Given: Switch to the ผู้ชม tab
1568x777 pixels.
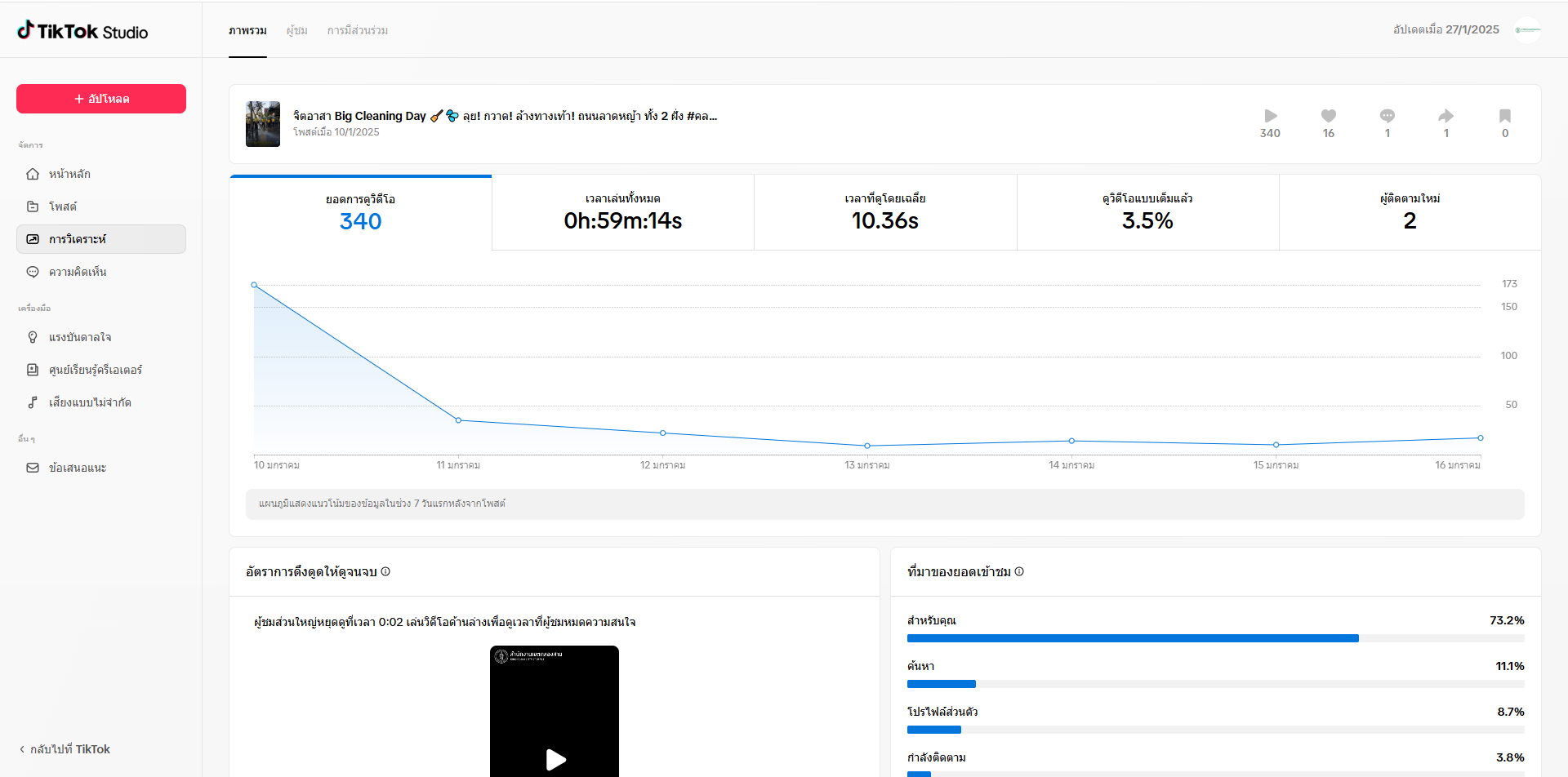Looking at the screenshot, I should (297, 30).
